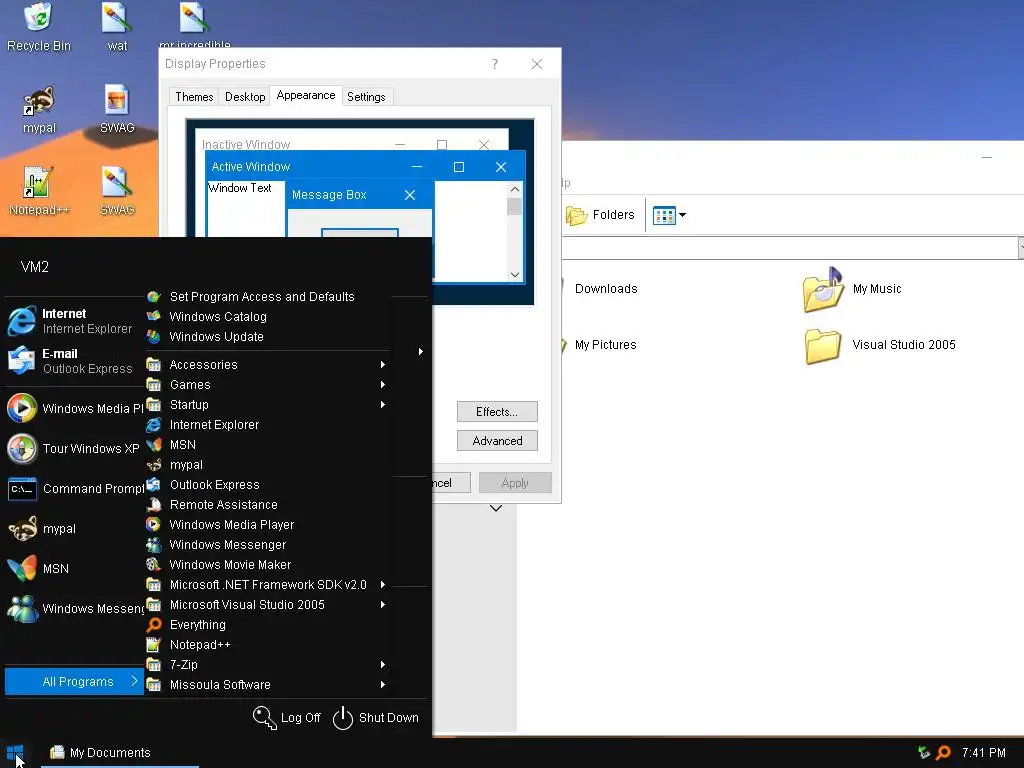Screen dimensions: 1024x768
Task: Click preview window scrollbar down arrow
Action: click(515, 275)
